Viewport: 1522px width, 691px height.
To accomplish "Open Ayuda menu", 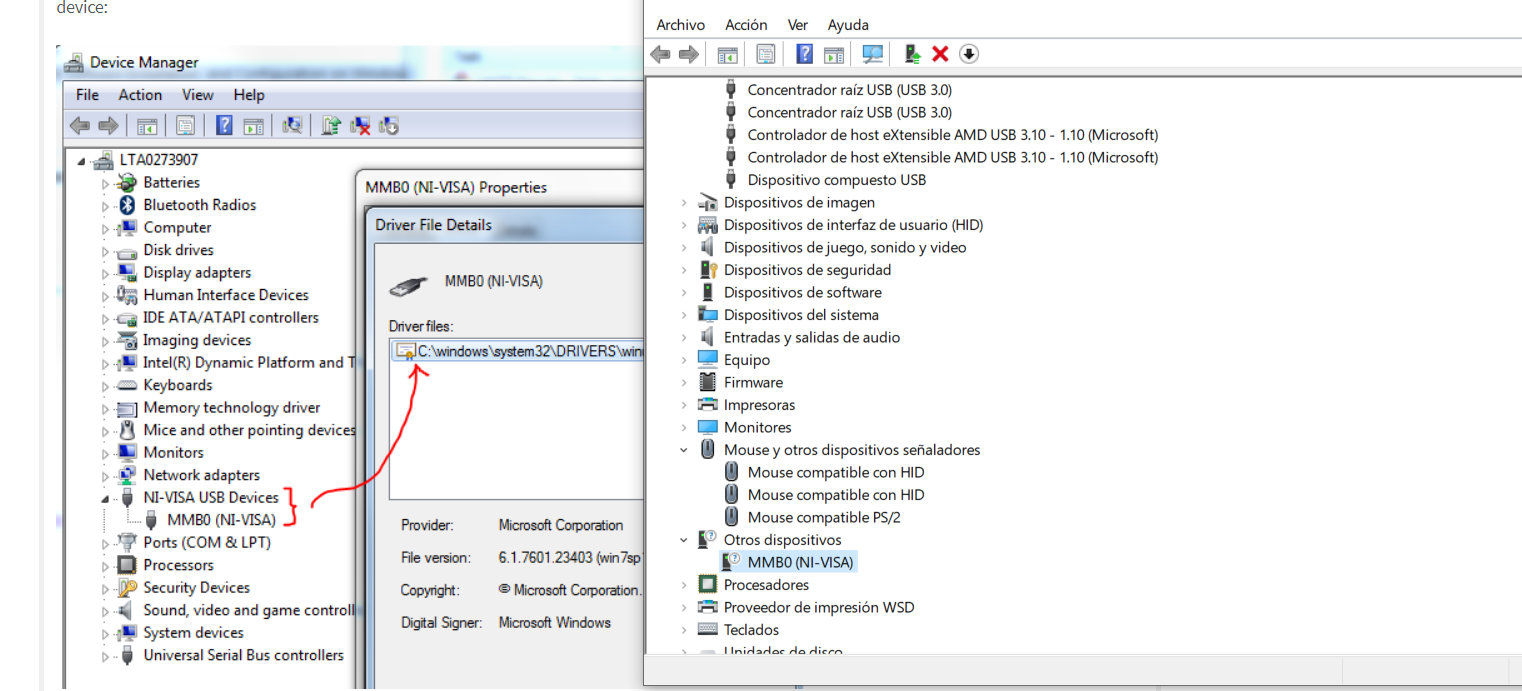I will tap(848, 25).
